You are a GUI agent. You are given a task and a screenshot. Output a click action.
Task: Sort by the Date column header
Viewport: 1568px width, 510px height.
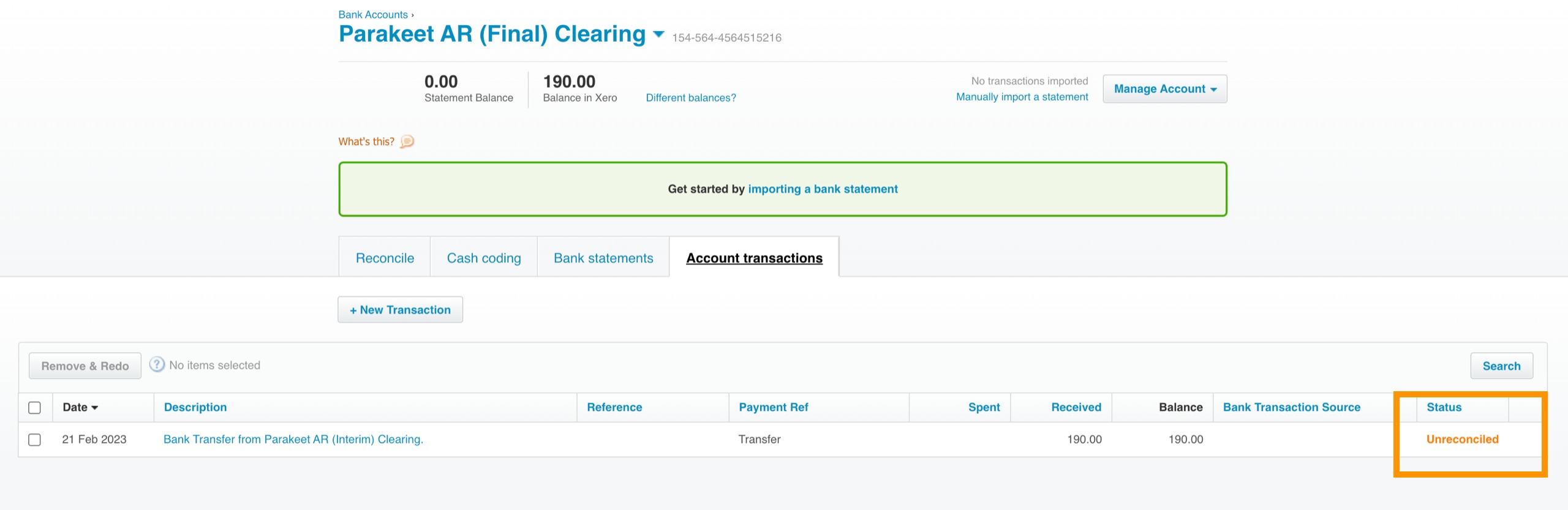coord(80,407)
